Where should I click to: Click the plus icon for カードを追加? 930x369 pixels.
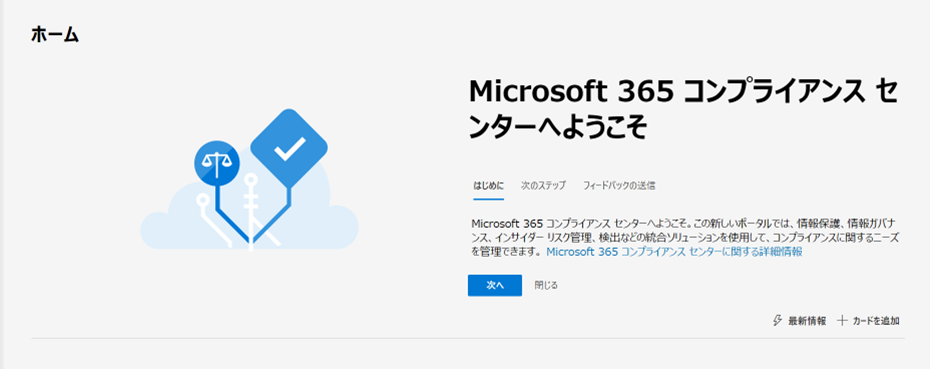pos(842,321)
